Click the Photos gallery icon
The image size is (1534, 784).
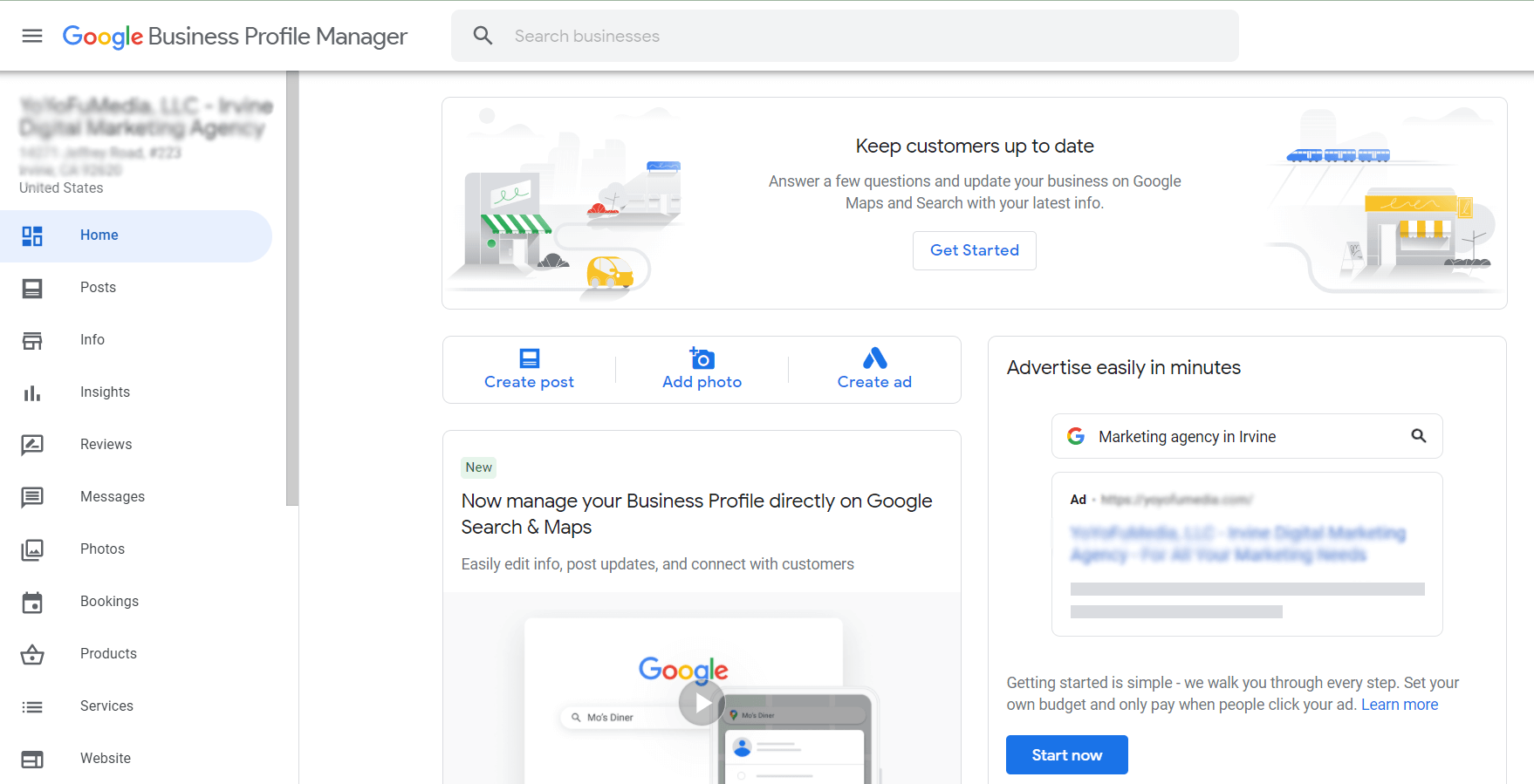pyautogui.click(x=32, y=549)
